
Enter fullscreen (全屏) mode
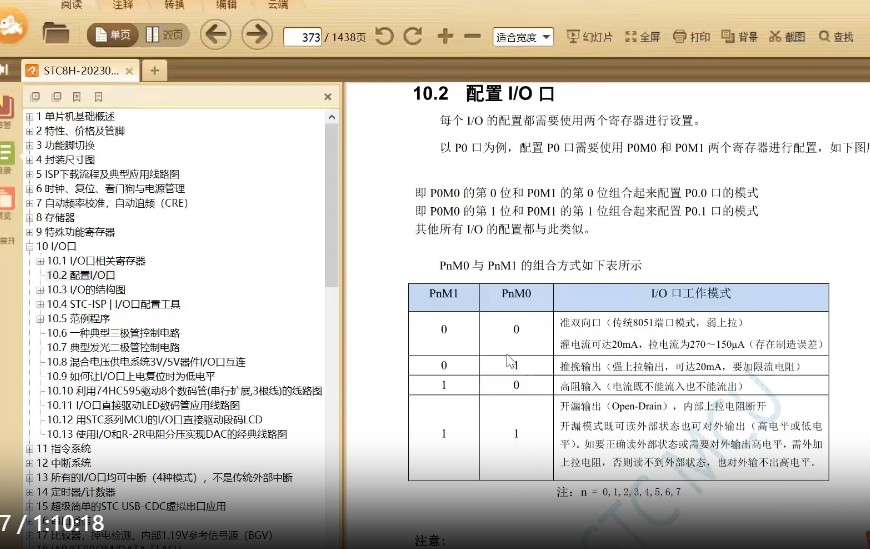(643, 37)
